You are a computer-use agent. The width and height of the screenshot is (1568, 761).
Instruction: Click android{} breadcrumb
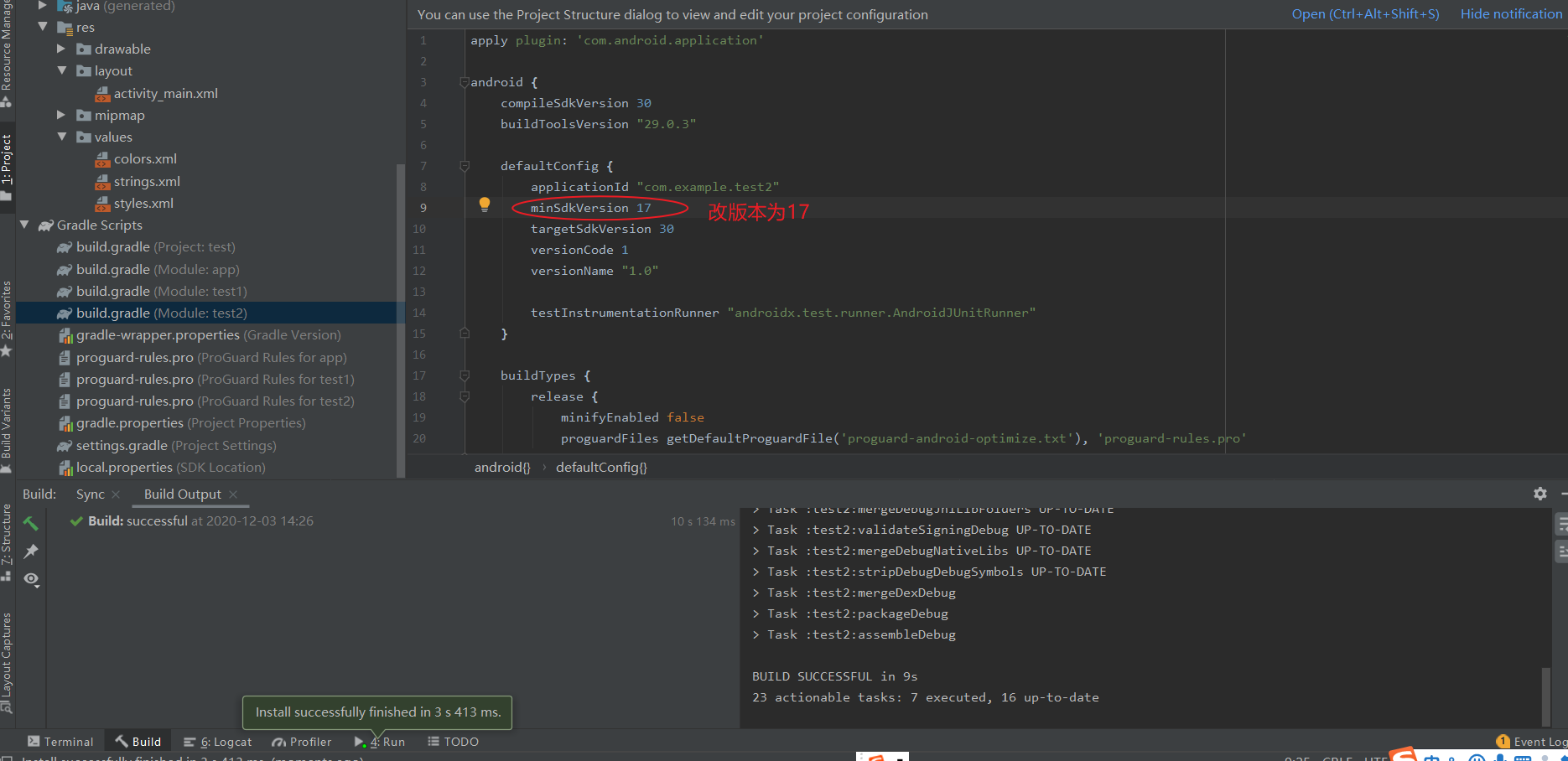pos(502,467)
